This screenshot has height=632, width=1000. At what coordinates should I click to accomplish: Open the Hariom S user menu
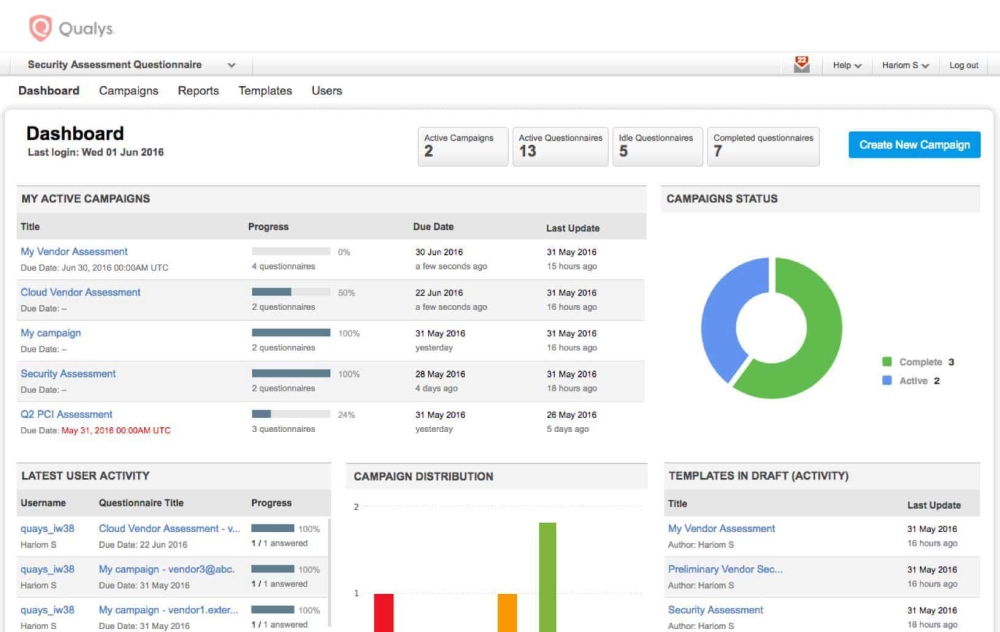(x=905, y=65)
